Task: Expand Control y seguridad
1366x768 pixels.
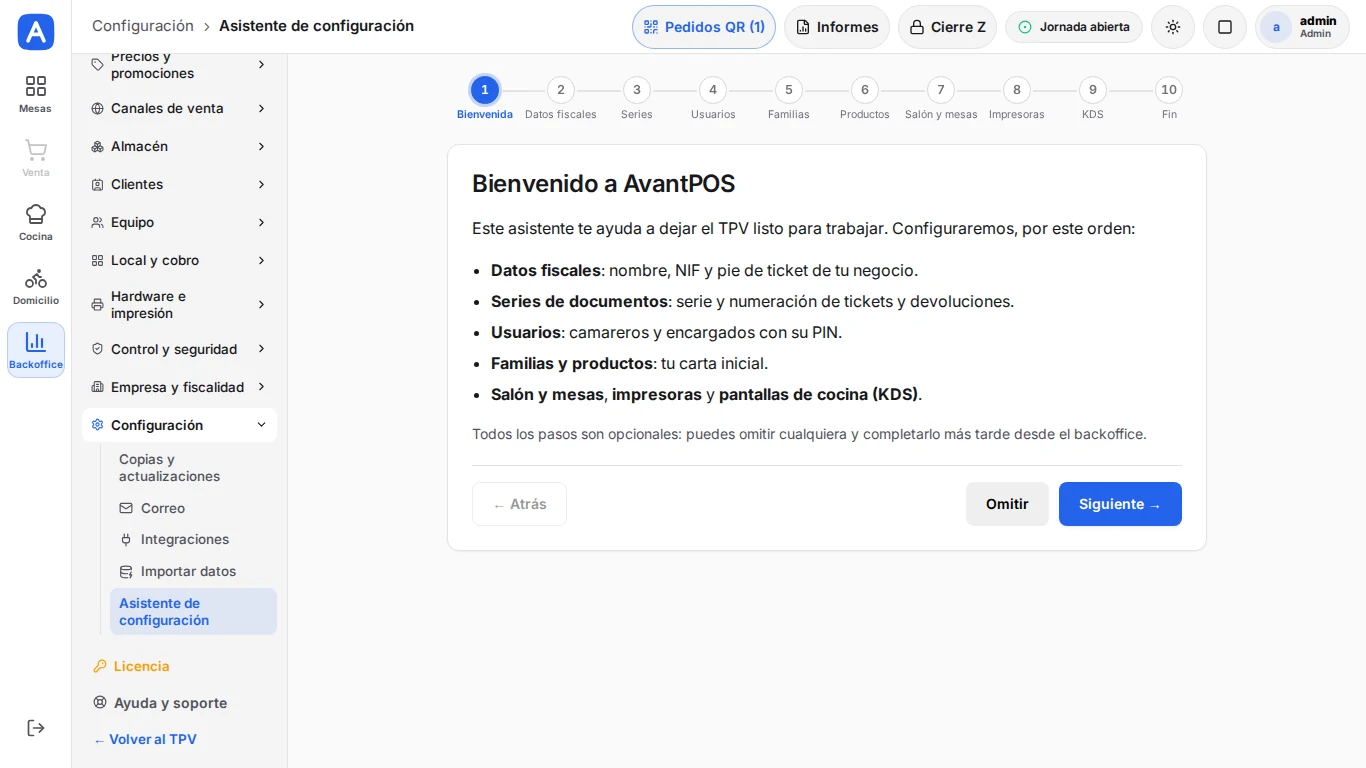Action: (x=179, y=349)
